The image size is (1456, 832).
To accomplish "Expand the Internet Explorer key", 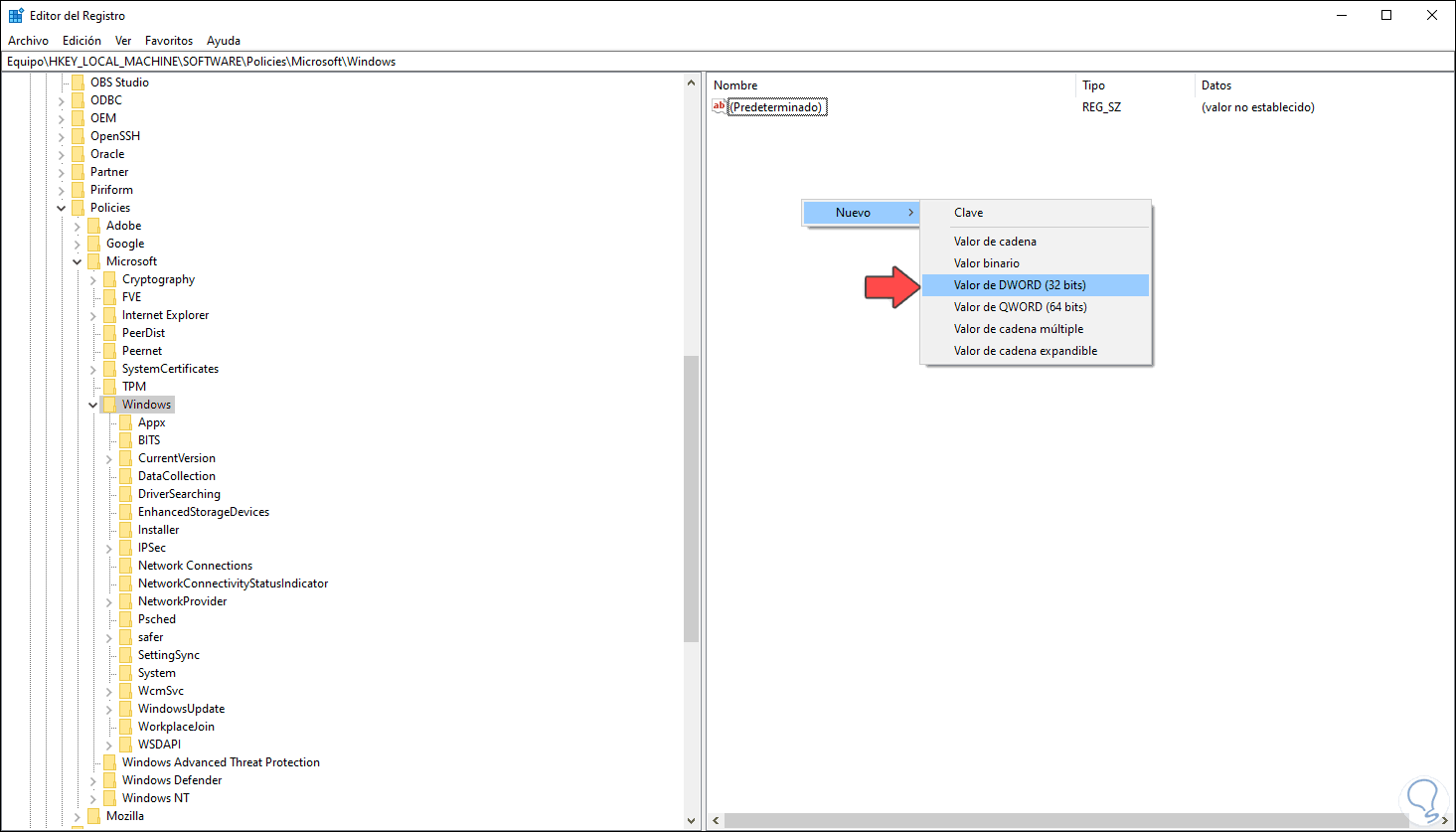I will click(x=93, y=315).
